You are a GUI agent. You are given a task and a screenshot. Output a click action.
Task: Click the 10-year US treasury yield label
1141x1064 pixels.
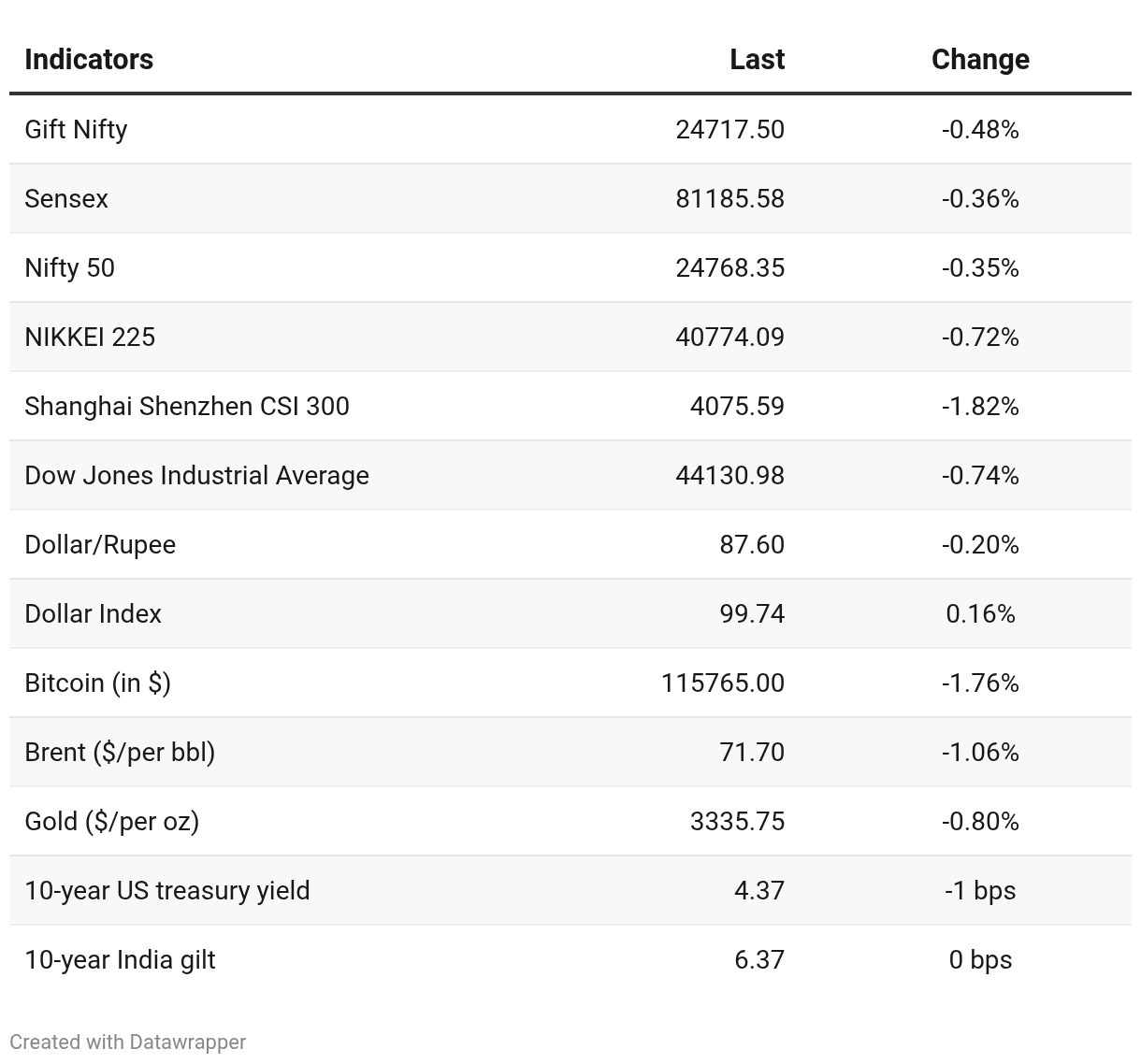[167, 890]
